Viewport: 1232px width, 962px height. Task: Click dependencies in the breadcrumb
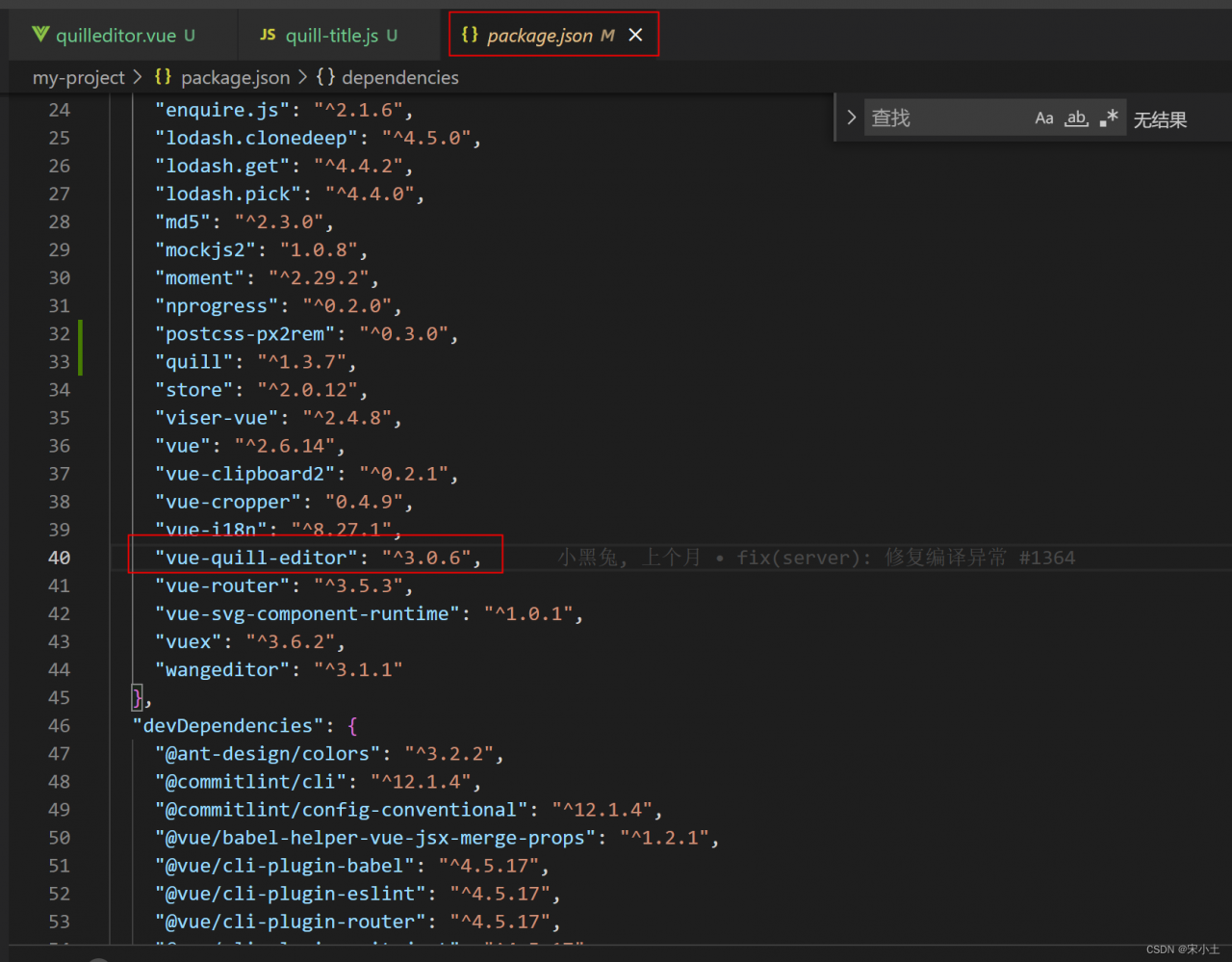[x=400, y=78]
